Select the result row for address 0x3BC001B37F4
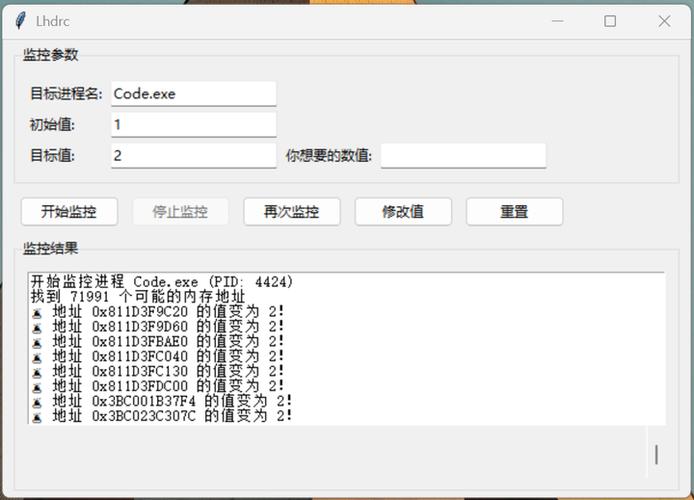This screenshot has height=500, width=694. coord(162,401)
